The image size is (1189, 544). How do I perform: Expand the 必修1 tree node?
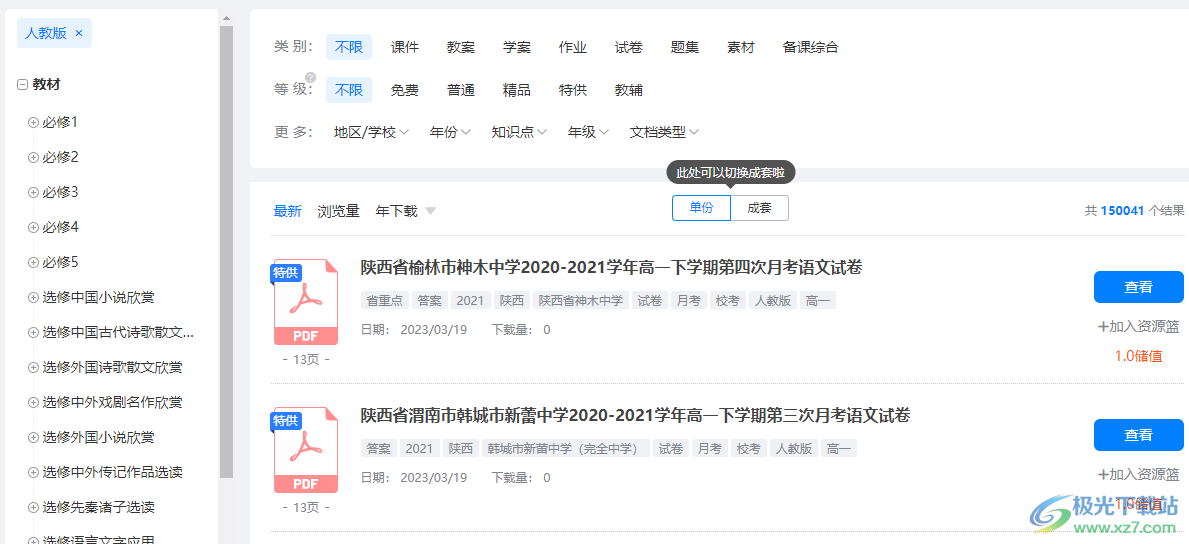[x=33, y=122]
